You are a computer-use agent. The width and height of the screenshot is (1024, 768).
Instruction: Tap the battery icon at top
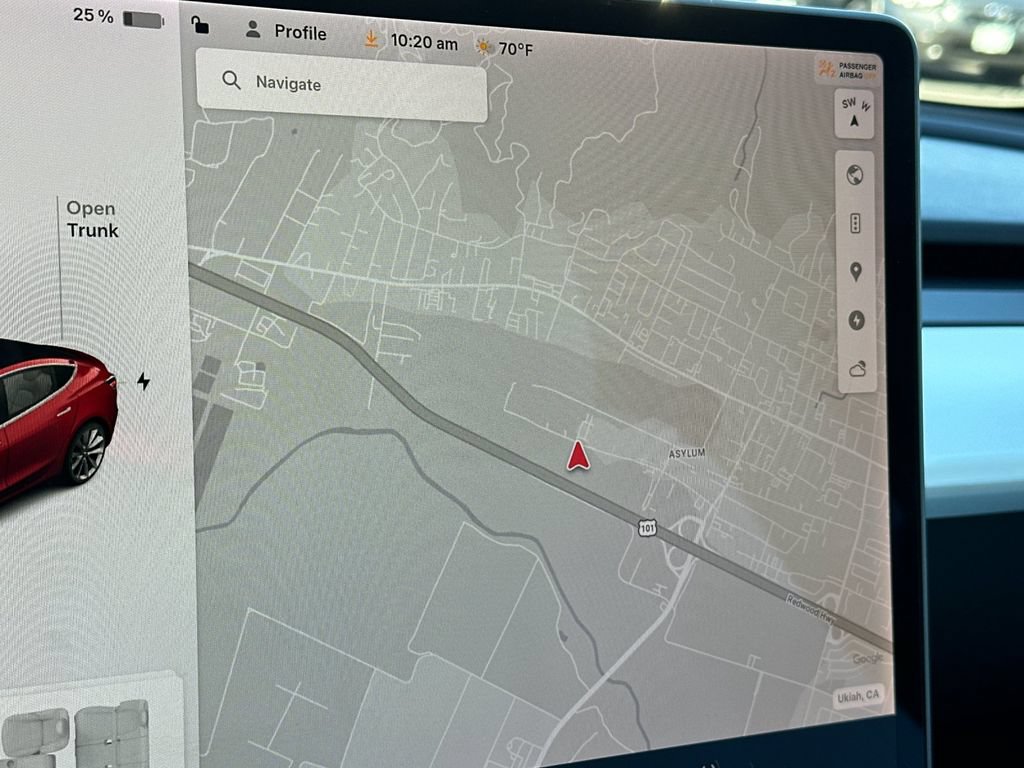pos(143,20)
